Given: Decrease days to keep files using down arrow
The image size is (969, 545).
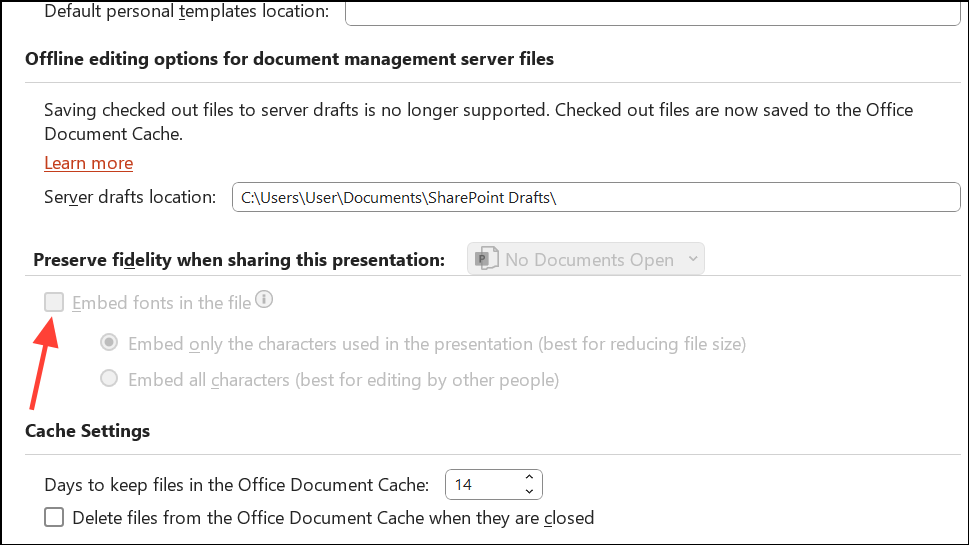Looking at the screenshot, I should click(x=530, y=491).
